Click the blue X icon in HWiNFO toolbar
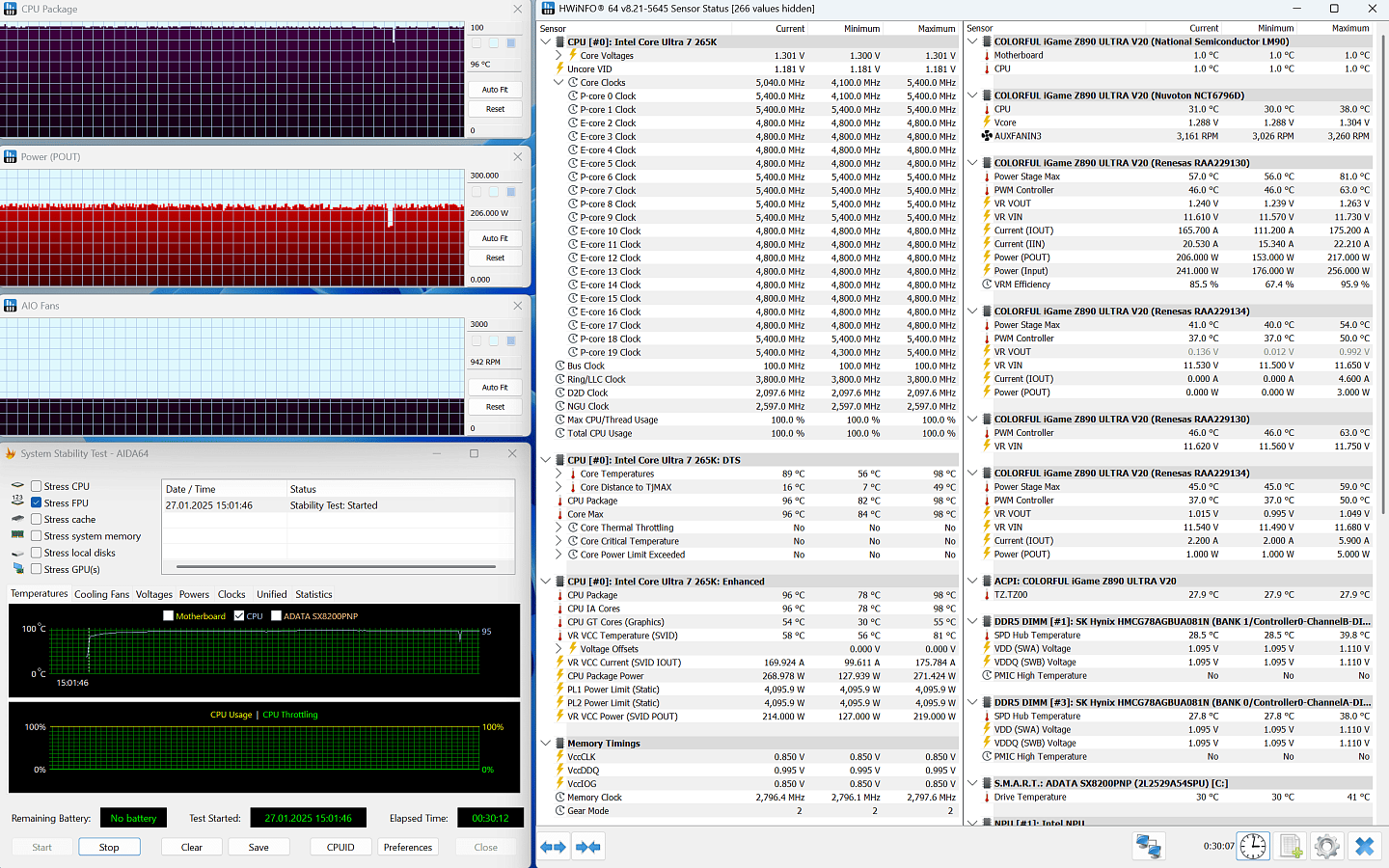Screen dimensions: 1389x868 pos(1364,846)
